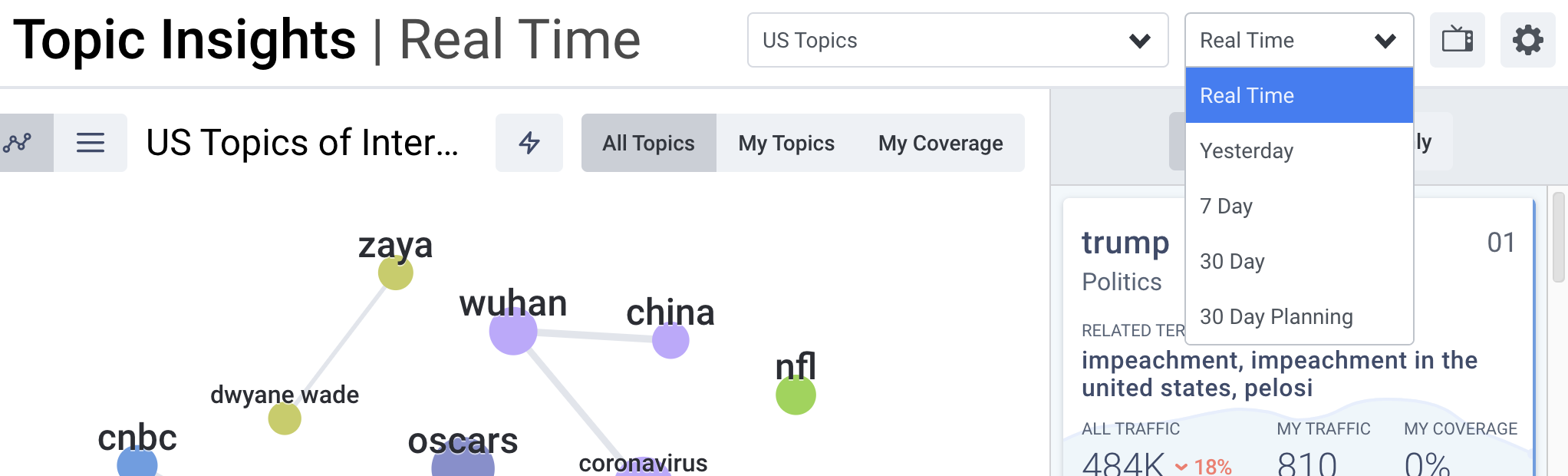The width and height of the screenshot is (1568, 476).
Task: Switch to the 'My Topics' tab
Action: (786, 142)
